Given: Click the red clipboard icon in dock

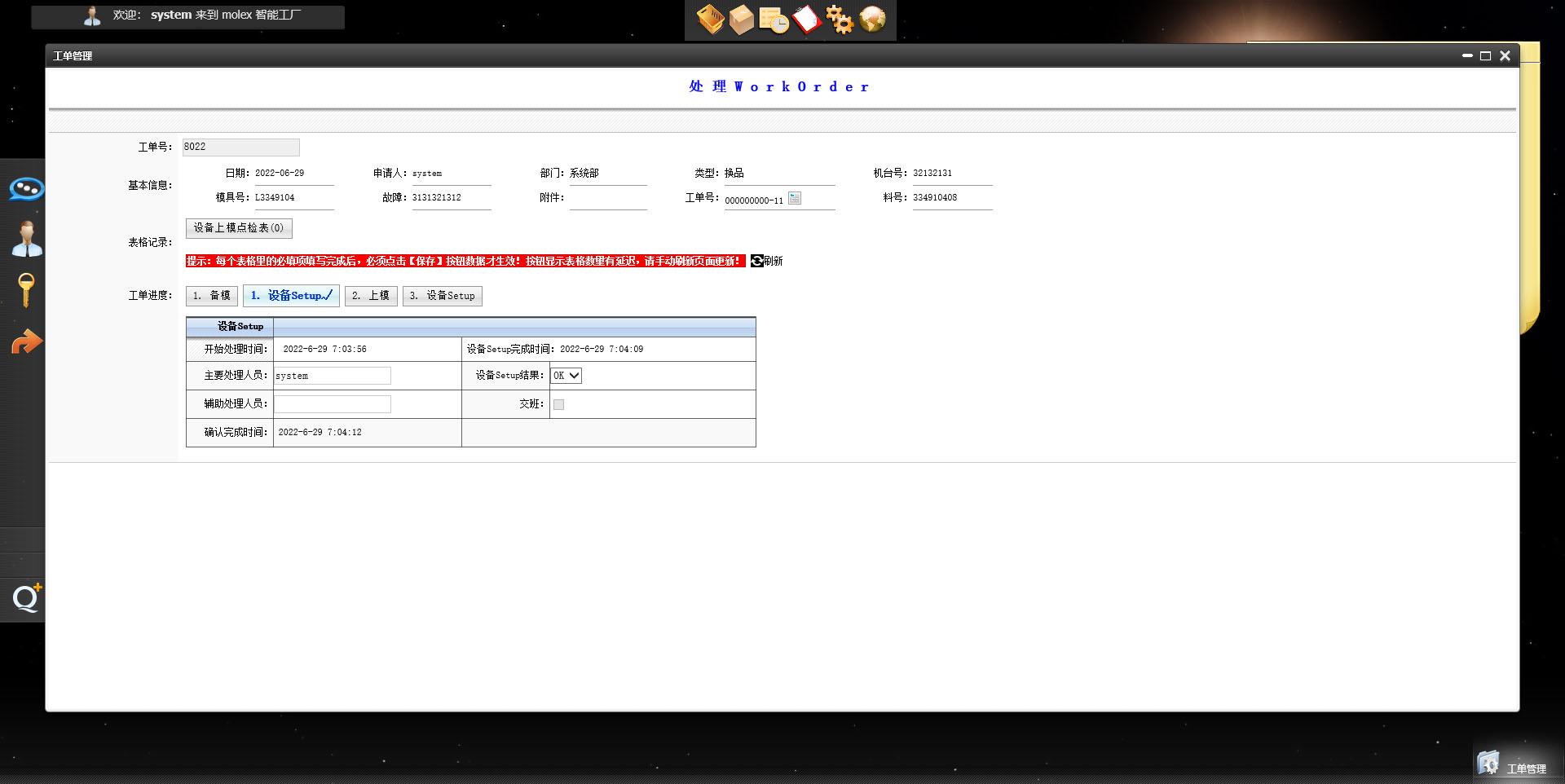Looking at the screenshot, I should point(806,20).
